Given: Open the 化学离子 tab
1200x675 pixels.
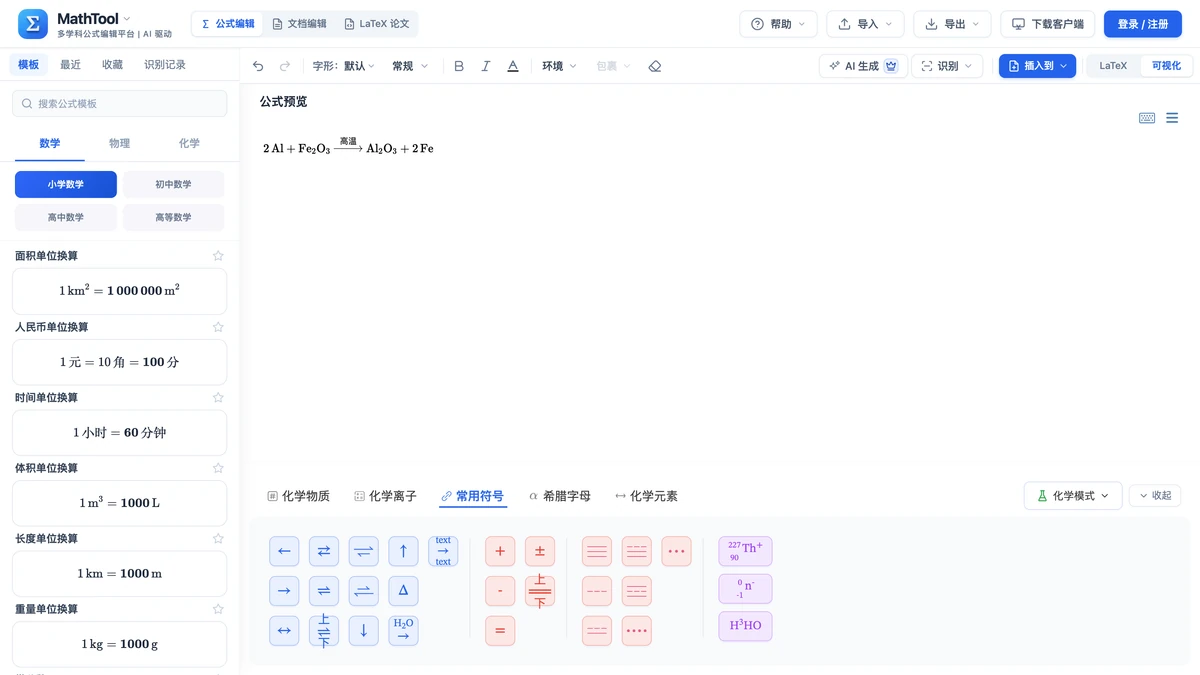Looking at the screenshot, I should click(x=385, y=496).
